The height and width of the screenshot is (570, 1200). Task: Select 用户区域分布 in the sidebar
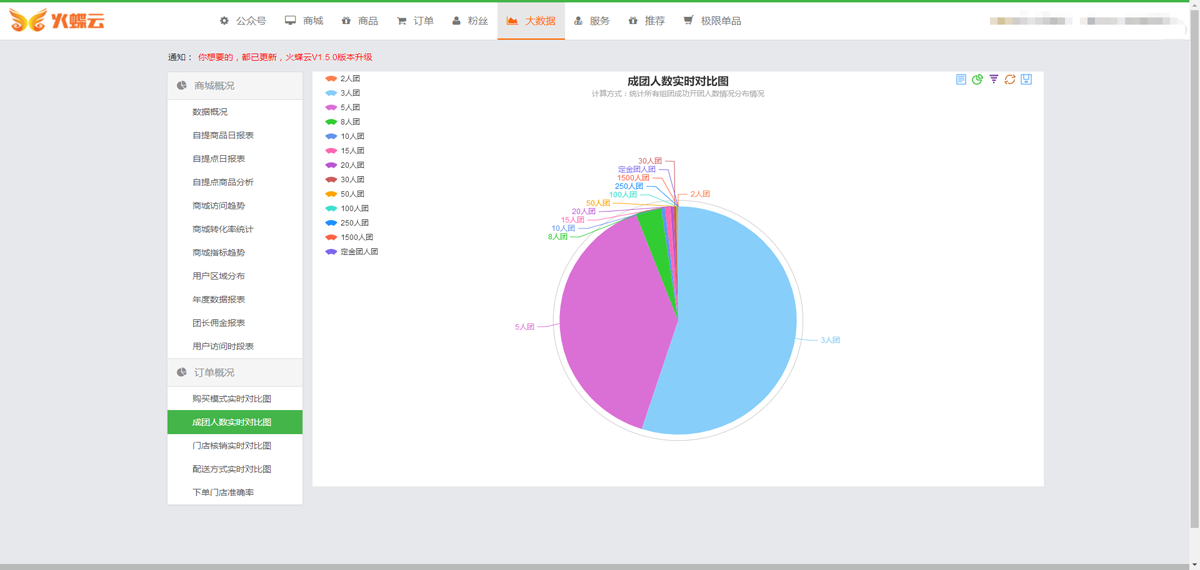[x=219, y=276]
